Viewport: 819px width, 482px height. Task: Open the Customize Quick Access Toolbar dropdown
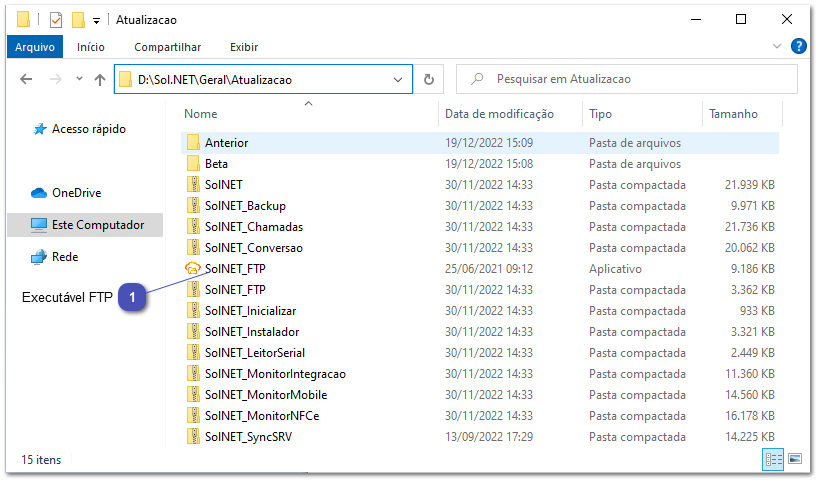point(96,21)
